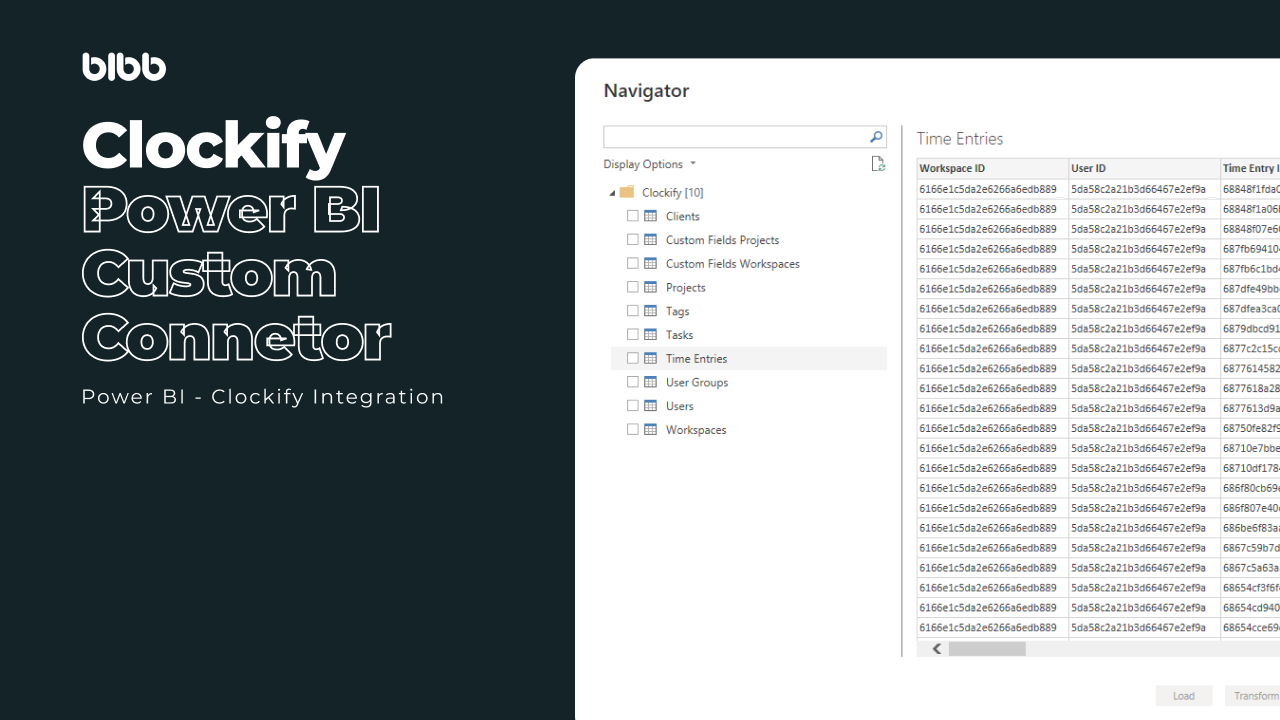Select the User Groups label
The image size is (1280, 720).
click(697, 382)
